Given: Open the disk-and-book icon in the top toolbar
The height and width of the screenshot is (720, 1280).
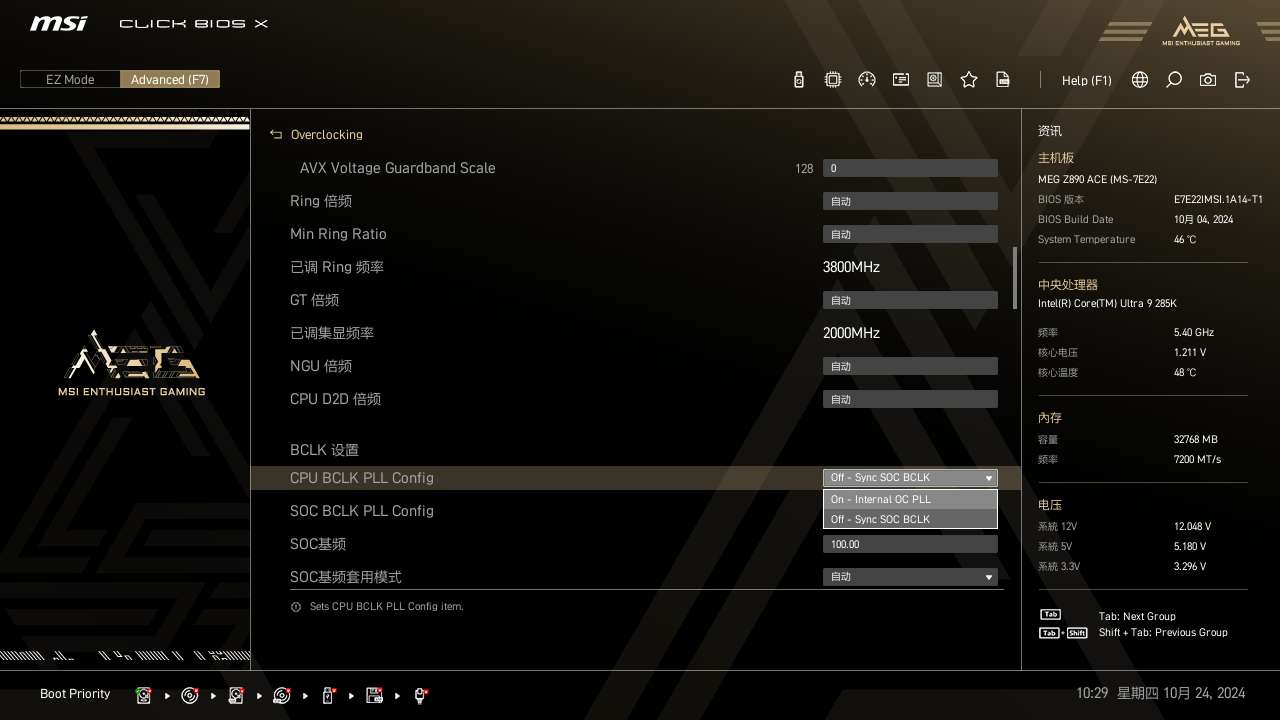Looking at the screenshot, I should point(935,80).
